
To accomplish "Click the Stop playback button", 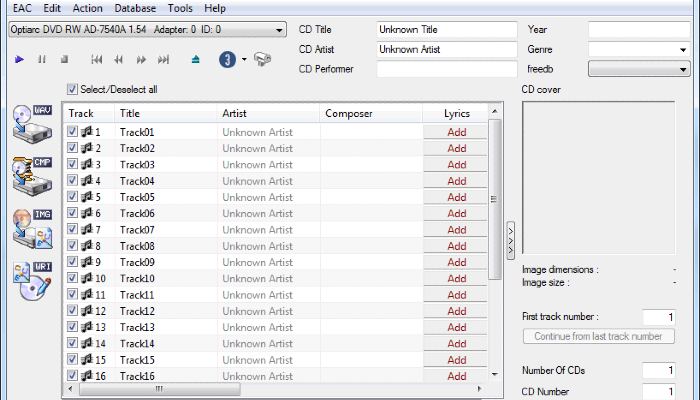I will (64, 59).
